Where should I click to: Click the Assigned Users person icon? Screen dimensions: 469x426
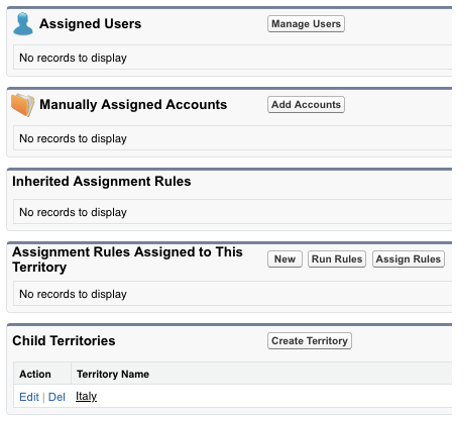[23, 24]
